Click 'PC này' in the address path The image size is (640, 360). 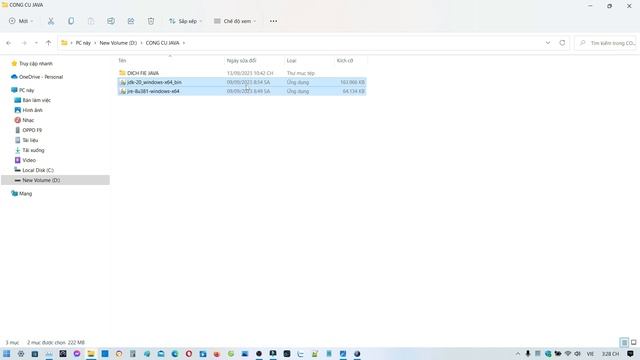[83, 43]
